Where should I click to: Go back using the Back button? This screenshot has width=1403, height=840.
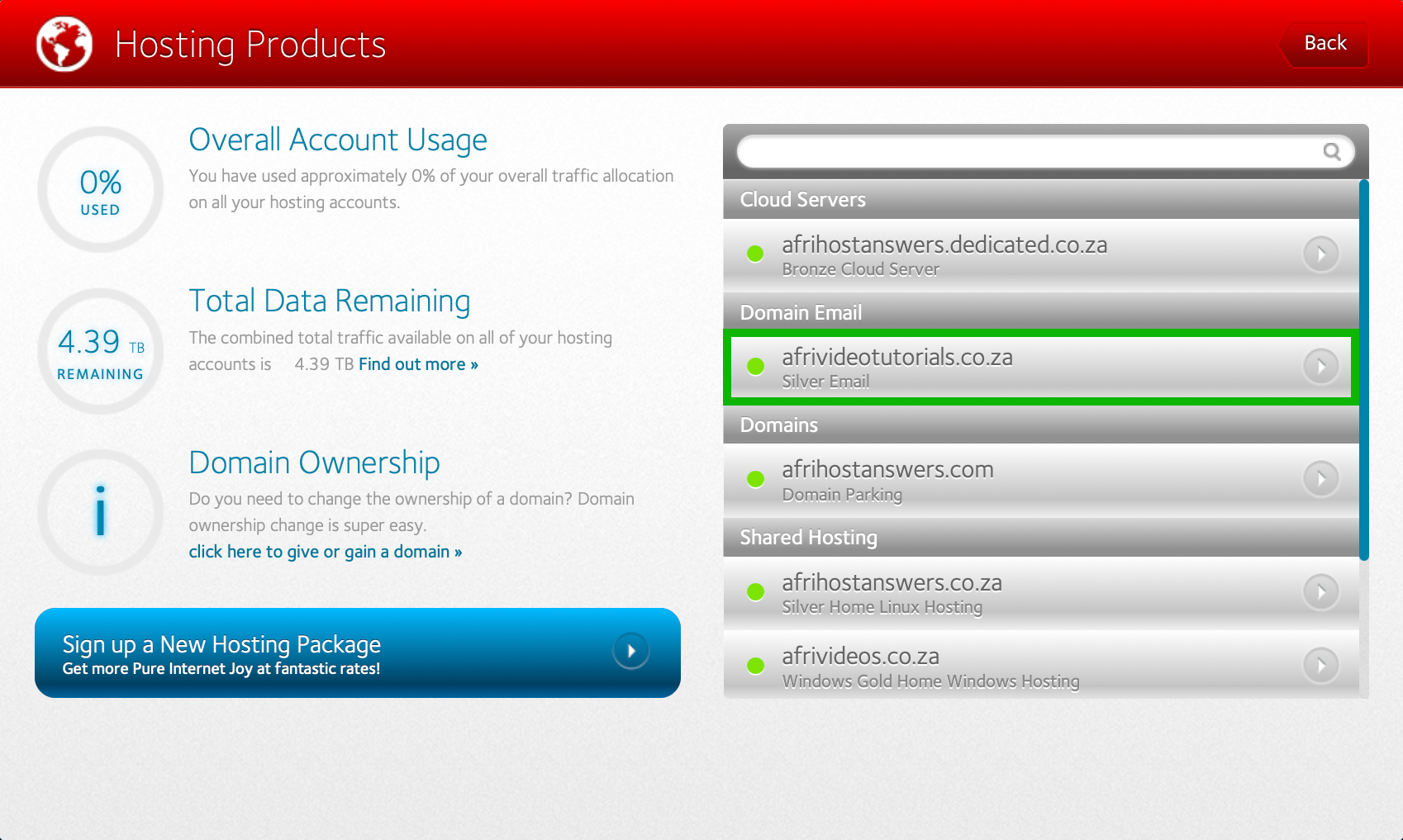click(x=1325, y=44)
